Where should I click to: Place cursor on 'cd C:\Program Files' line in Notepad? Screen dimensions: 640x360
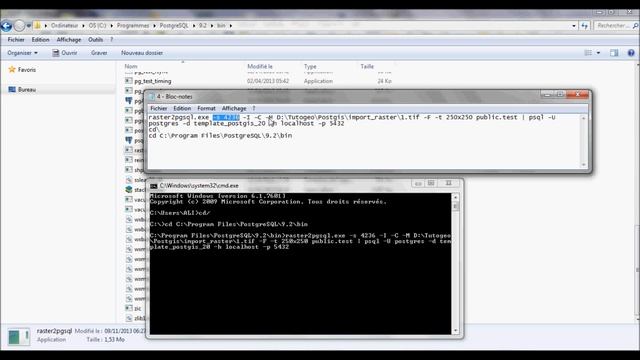click(220, 136)
